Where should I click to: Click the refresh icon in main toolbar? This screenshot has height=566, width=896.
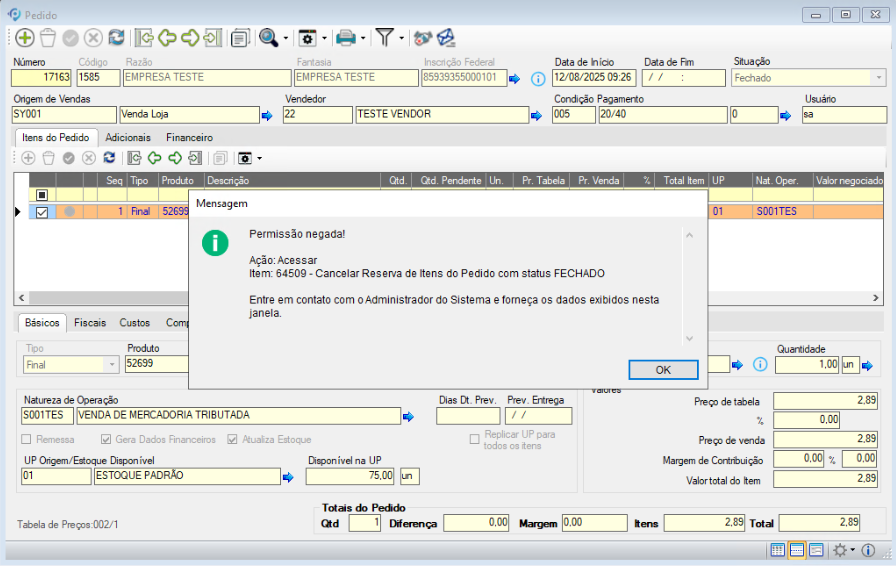116,38
